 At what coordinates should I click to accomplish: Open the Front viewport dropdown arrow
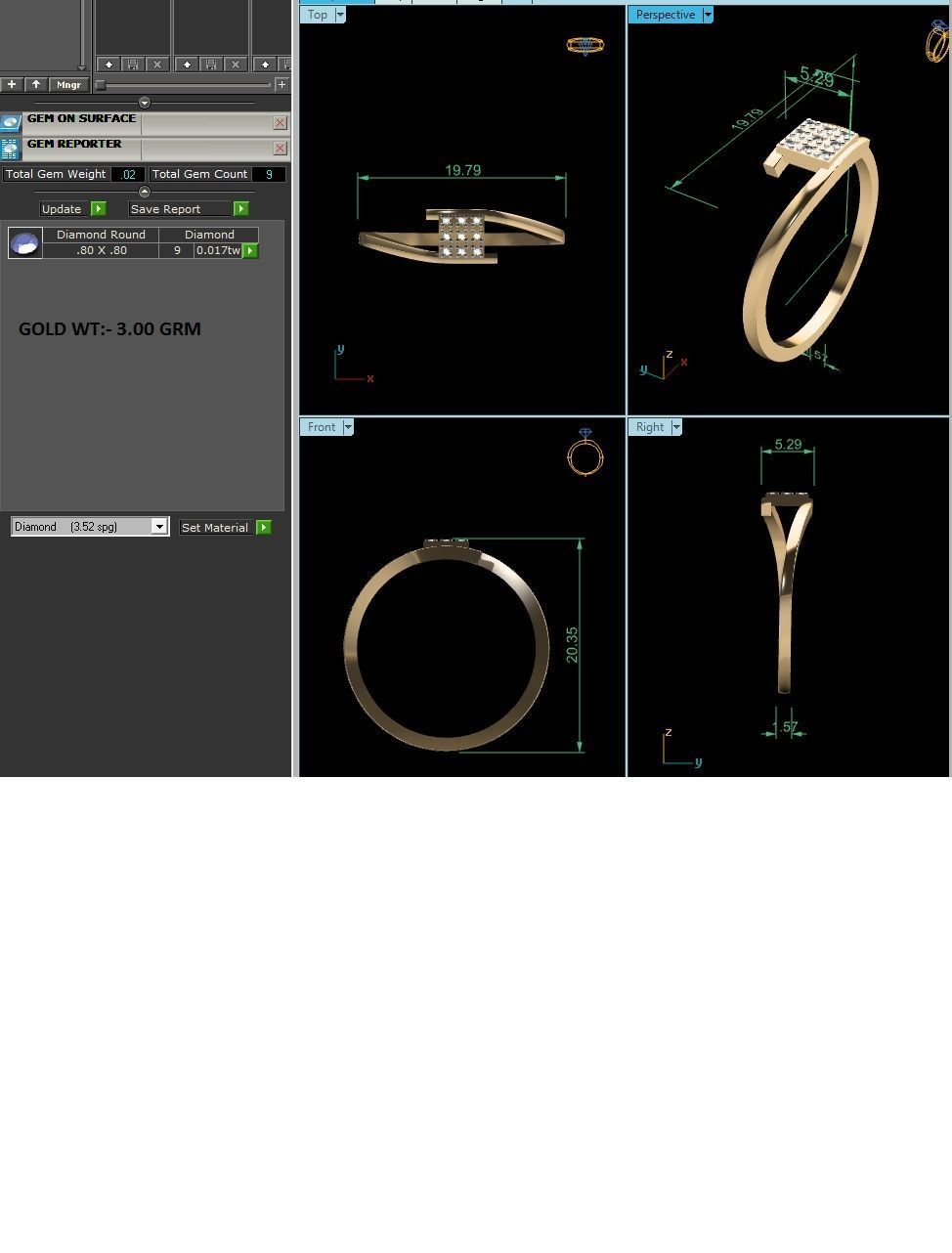348,427
